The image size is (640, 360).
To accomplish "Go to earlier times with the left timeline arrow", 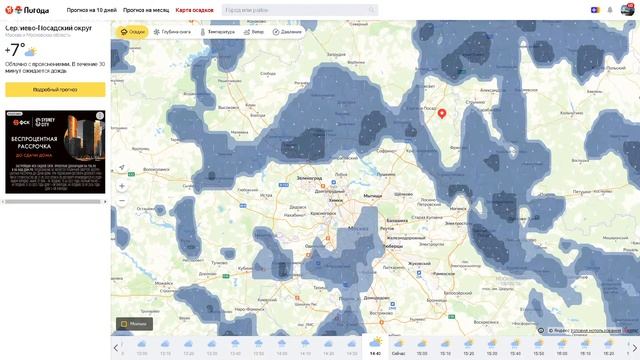I will pos(116,348).
